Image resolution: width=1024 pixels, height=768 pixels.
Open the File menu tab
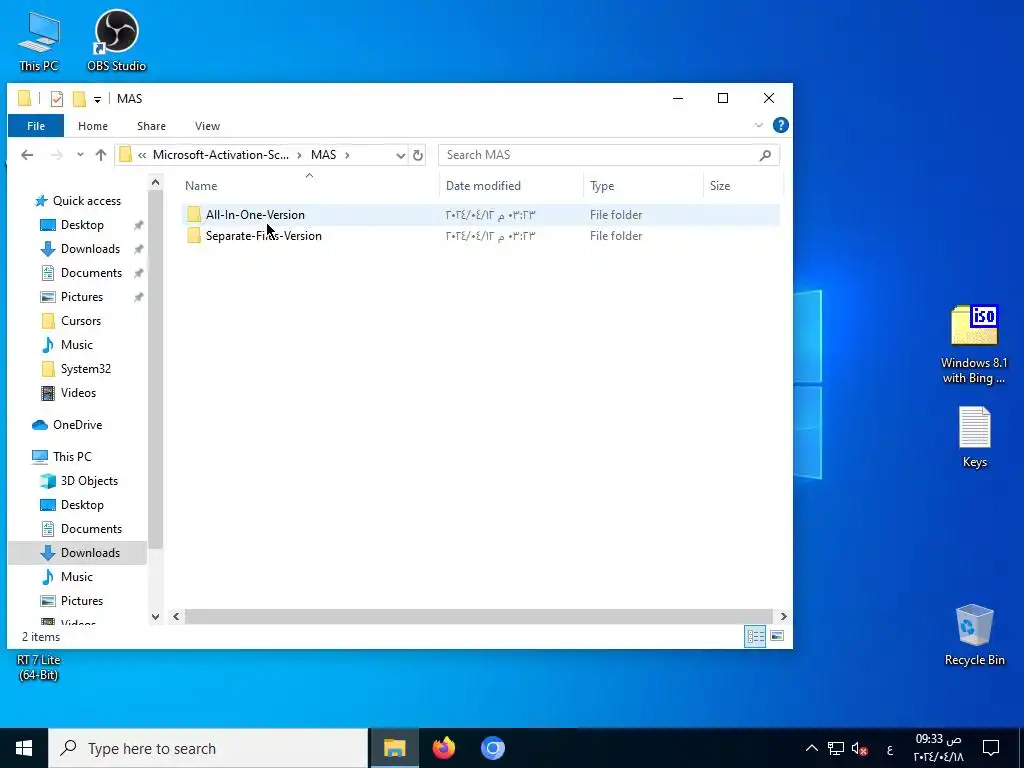(36, 126)
